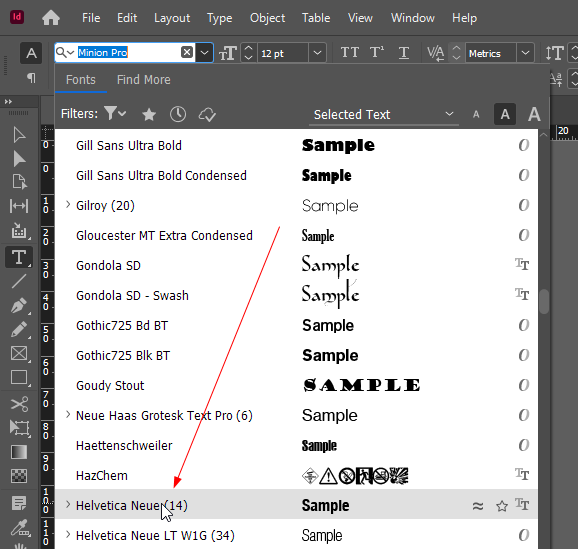Select Character Formatting Controls button
The height and width of the screenshot is (549, 578).
point(31,53)
